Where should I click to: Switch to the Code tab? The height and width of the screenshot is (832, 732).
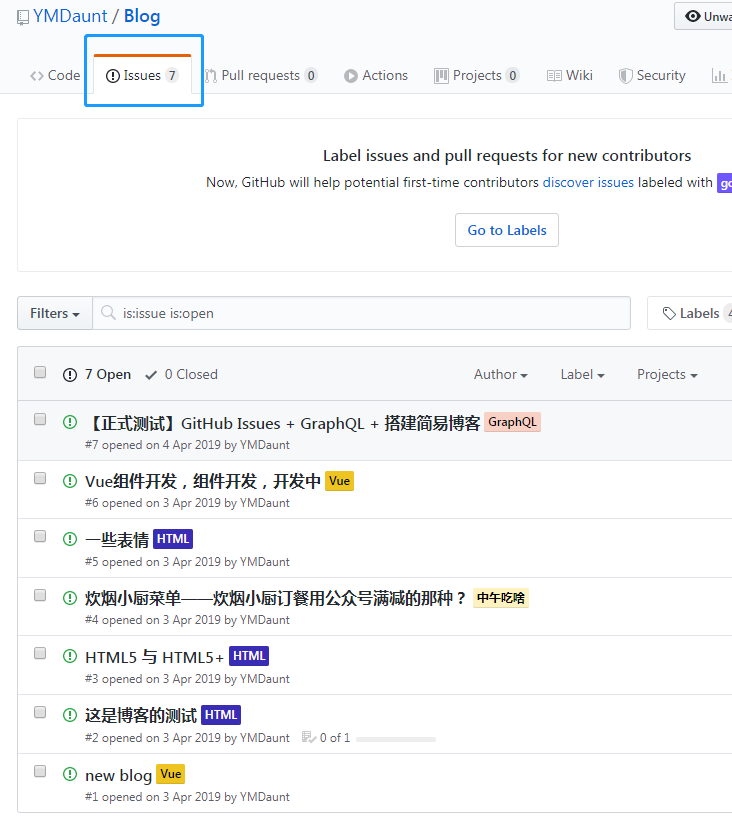55,76
